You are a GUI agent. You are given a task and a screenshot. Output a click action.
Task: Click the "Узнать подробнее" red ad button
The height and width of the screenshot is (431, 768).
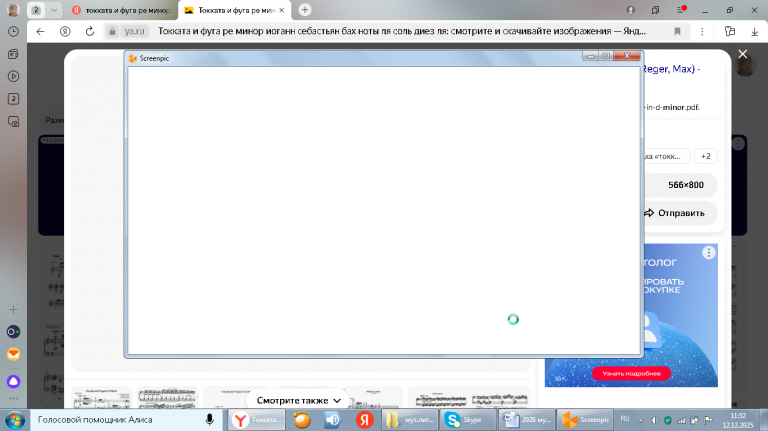pos(631,374)
